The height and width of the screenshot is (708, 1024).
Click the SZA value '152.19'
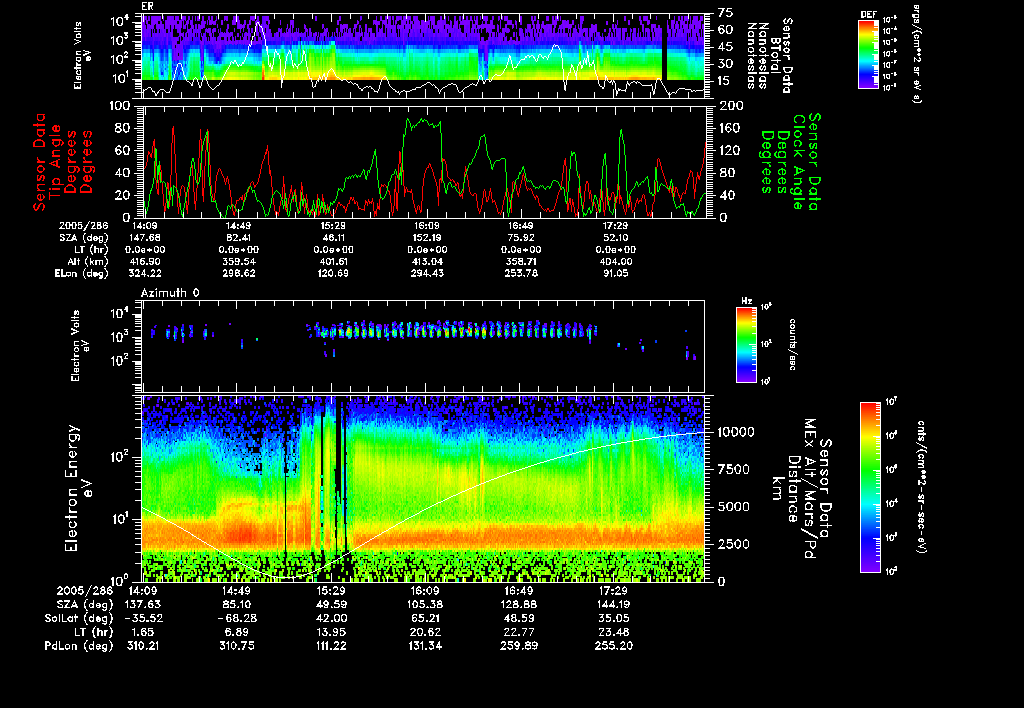pyautogui.click(x=427, y=238)
